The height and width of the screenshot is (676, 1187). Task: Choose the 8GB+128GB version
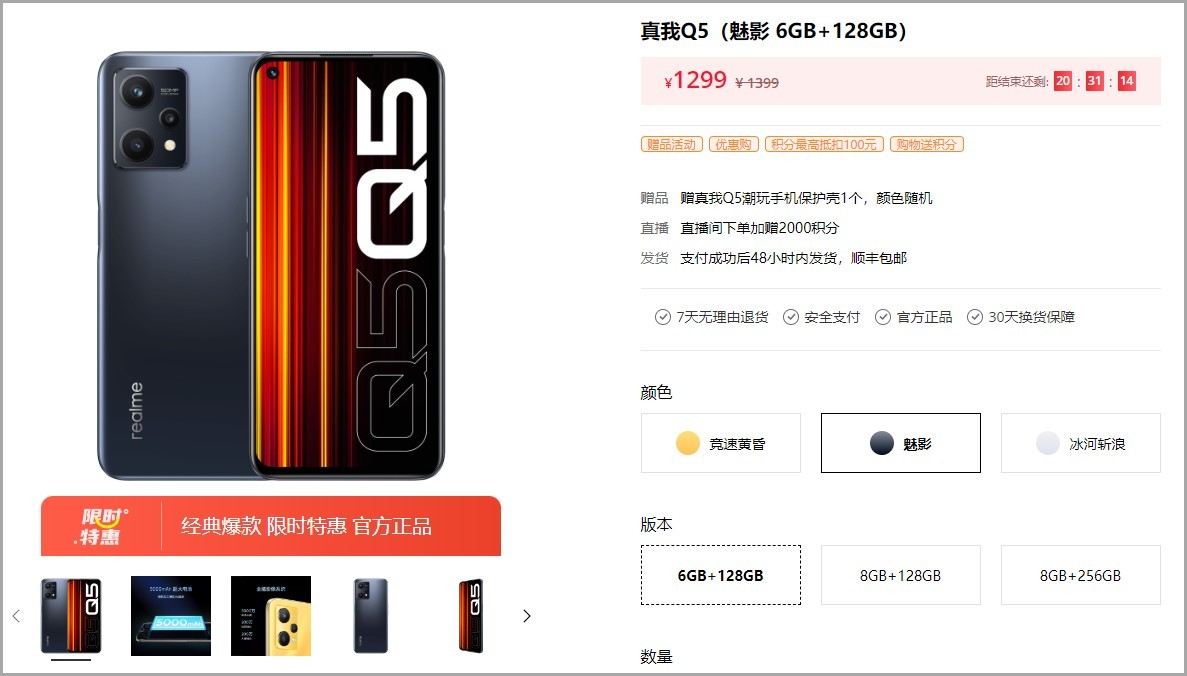(901, 575)
